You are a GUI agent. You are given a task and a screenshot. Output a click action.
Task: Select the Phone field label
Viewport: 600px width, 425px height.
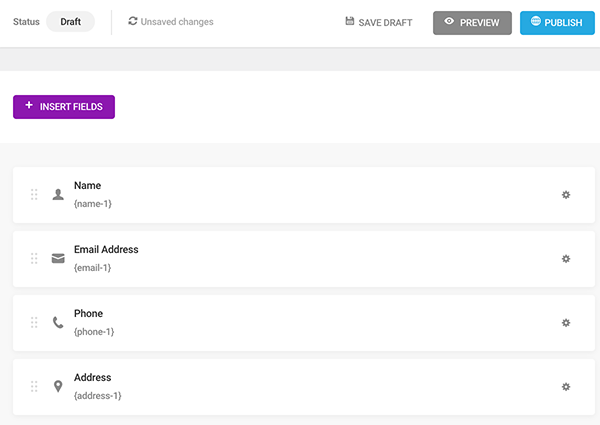coord(88,314)
